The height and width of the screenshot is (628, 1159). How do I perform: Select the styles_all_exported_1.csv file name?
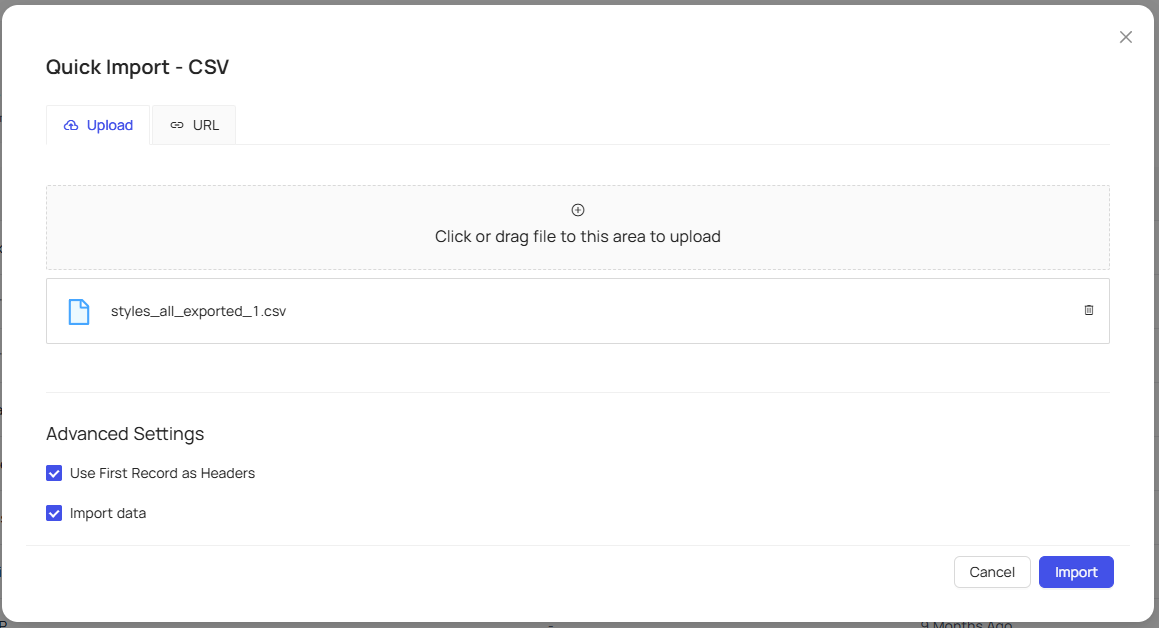coord(198,311)
